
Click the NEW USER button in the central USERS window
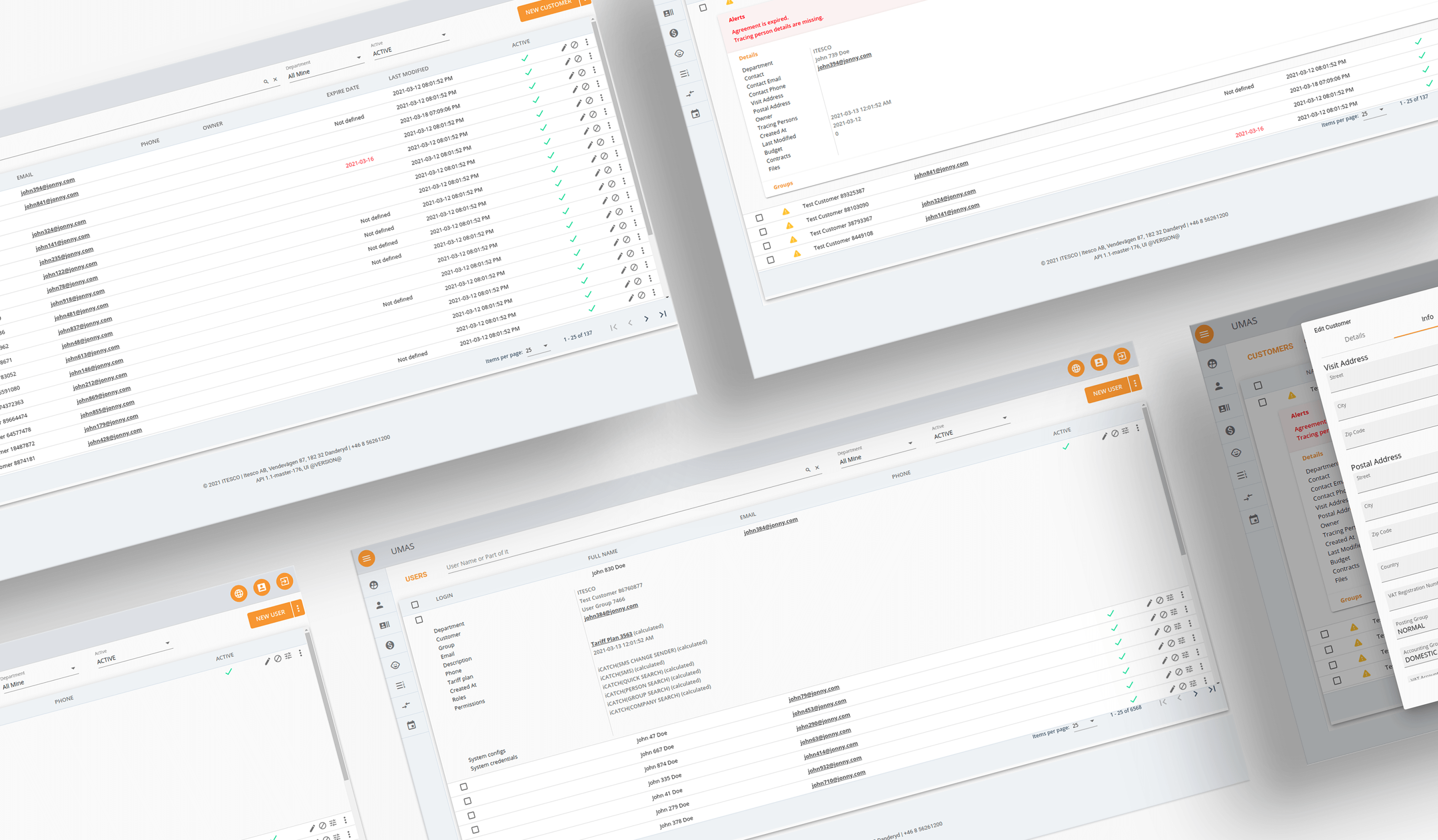(x=1107, y=390)
